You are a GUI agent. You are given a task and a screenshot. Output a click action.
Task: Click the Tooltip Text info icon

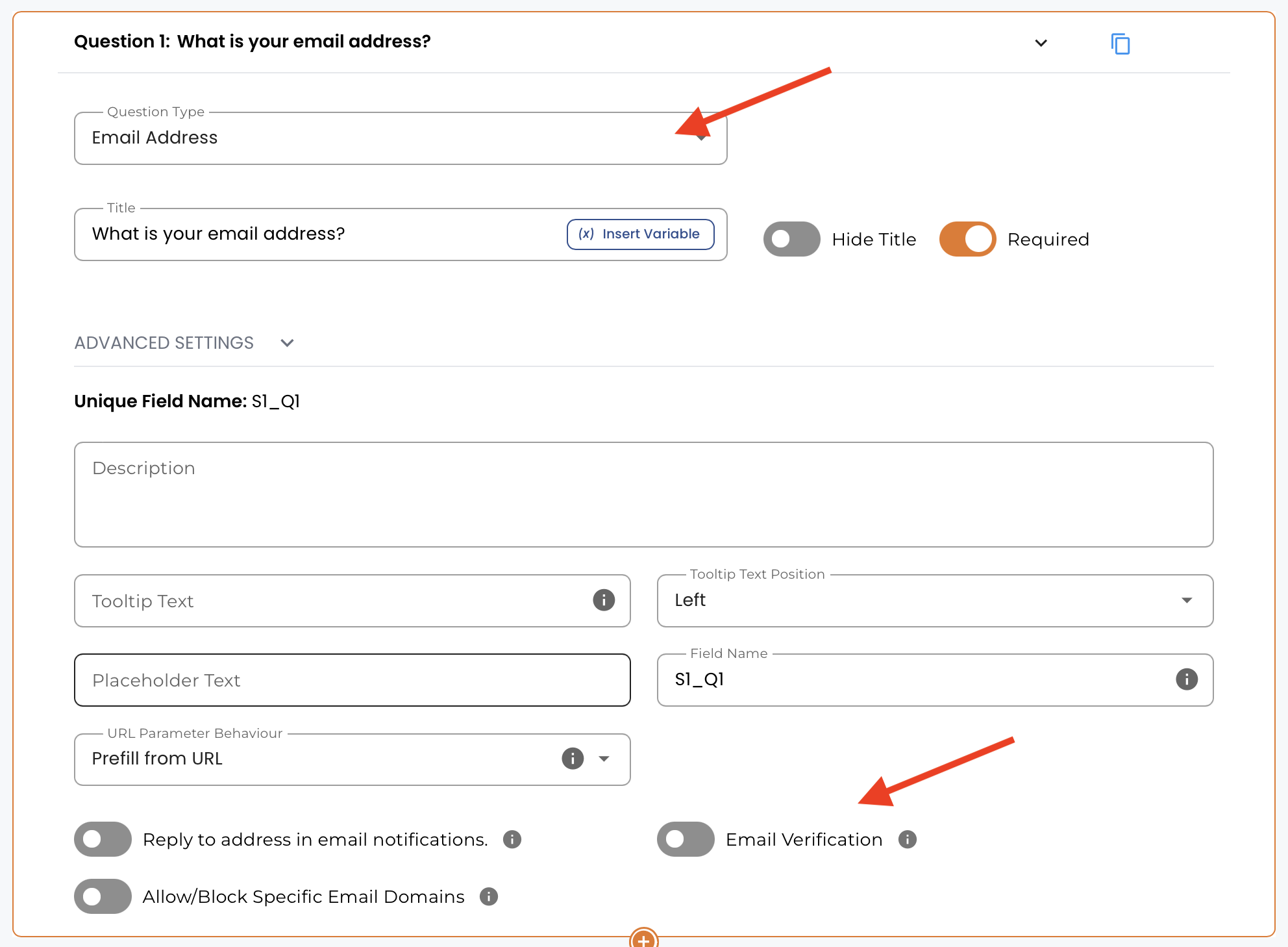(603, 600)
